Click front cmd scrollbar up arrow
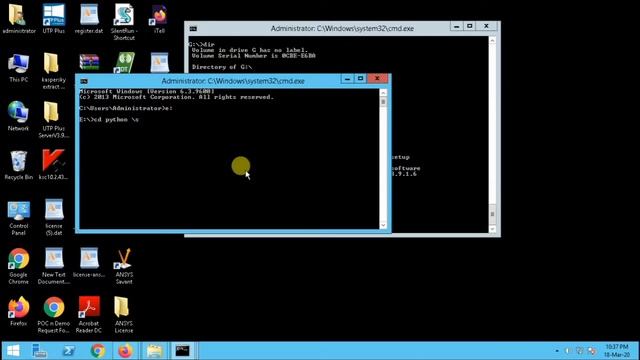 click(383, 93)
